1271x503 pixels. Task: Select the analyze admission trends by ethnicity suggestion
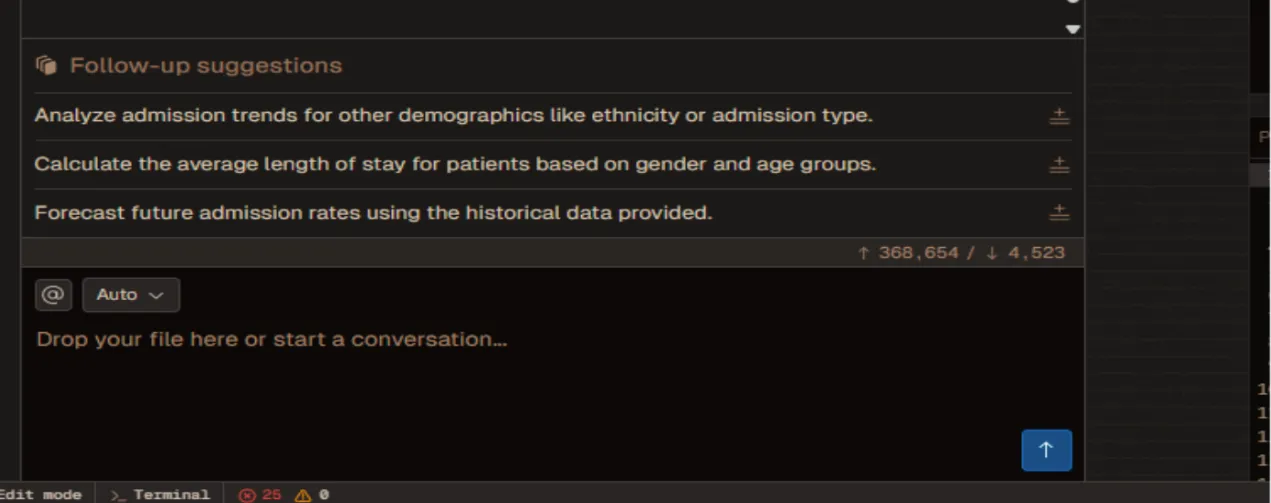(x=453, y=116)
